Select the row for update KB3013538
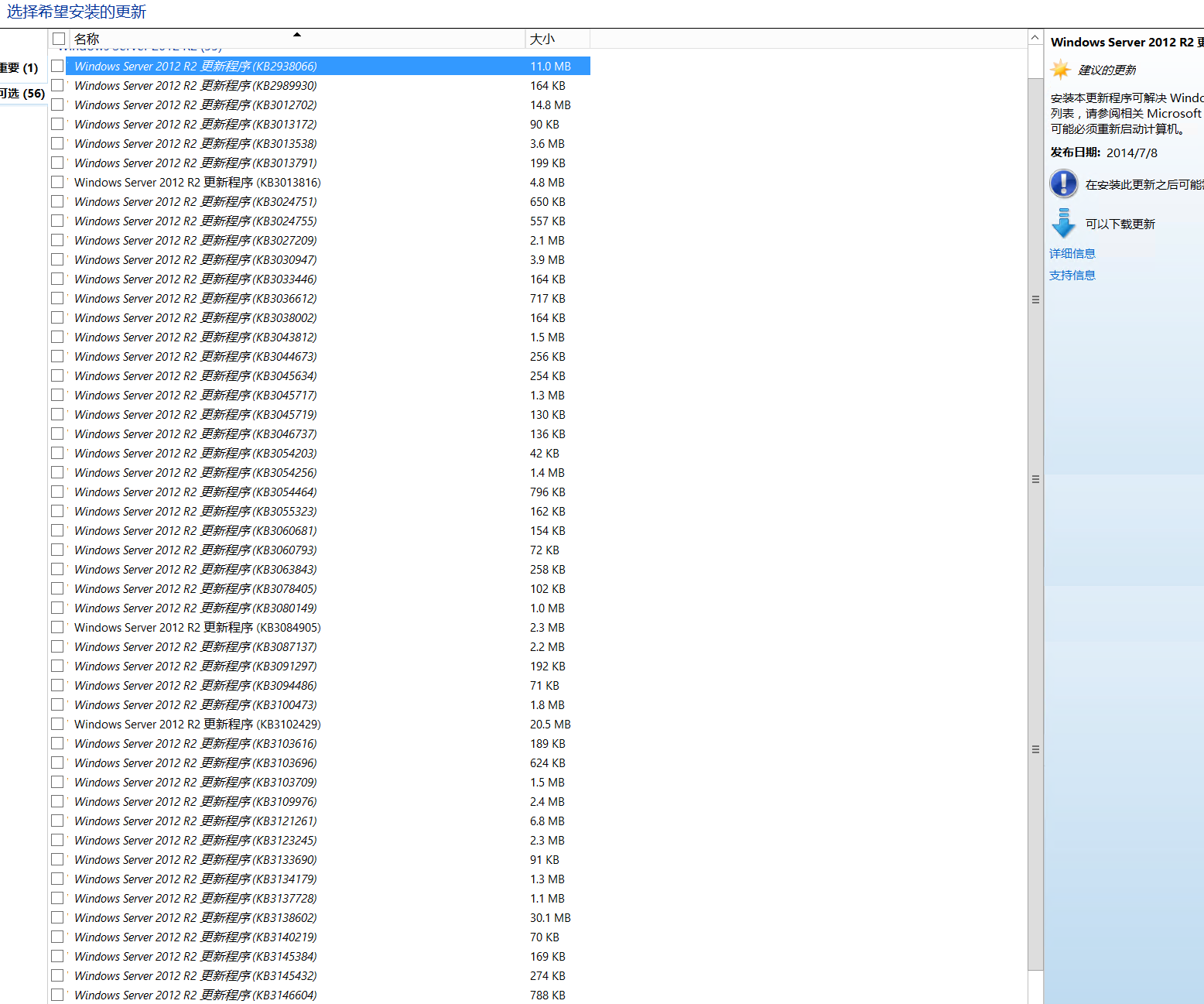Viewport: 1204px width, 1004px height. point(320,143)
